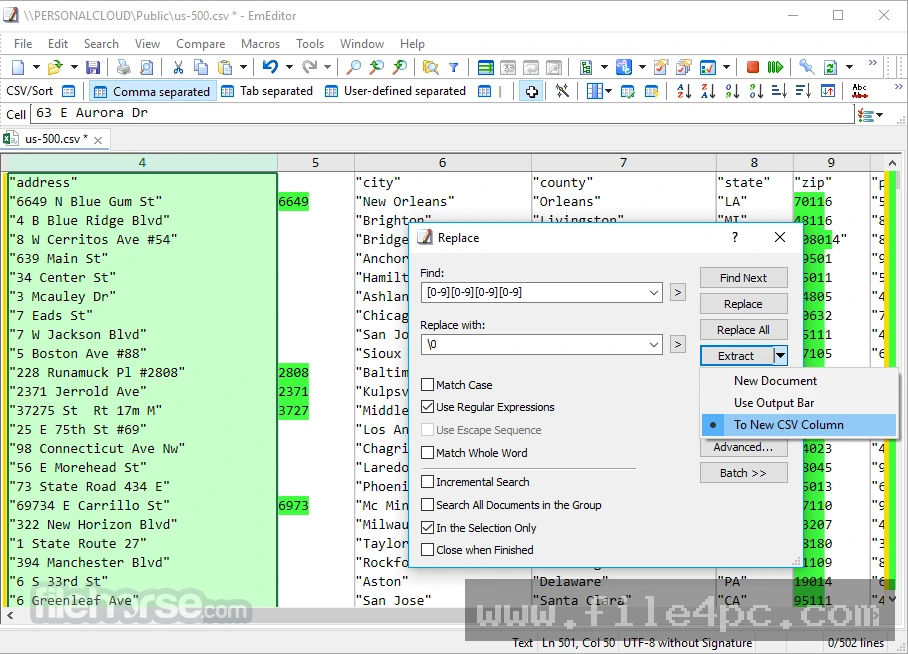Select Tab separated mode
908x654 pixels.
[268, 92]
